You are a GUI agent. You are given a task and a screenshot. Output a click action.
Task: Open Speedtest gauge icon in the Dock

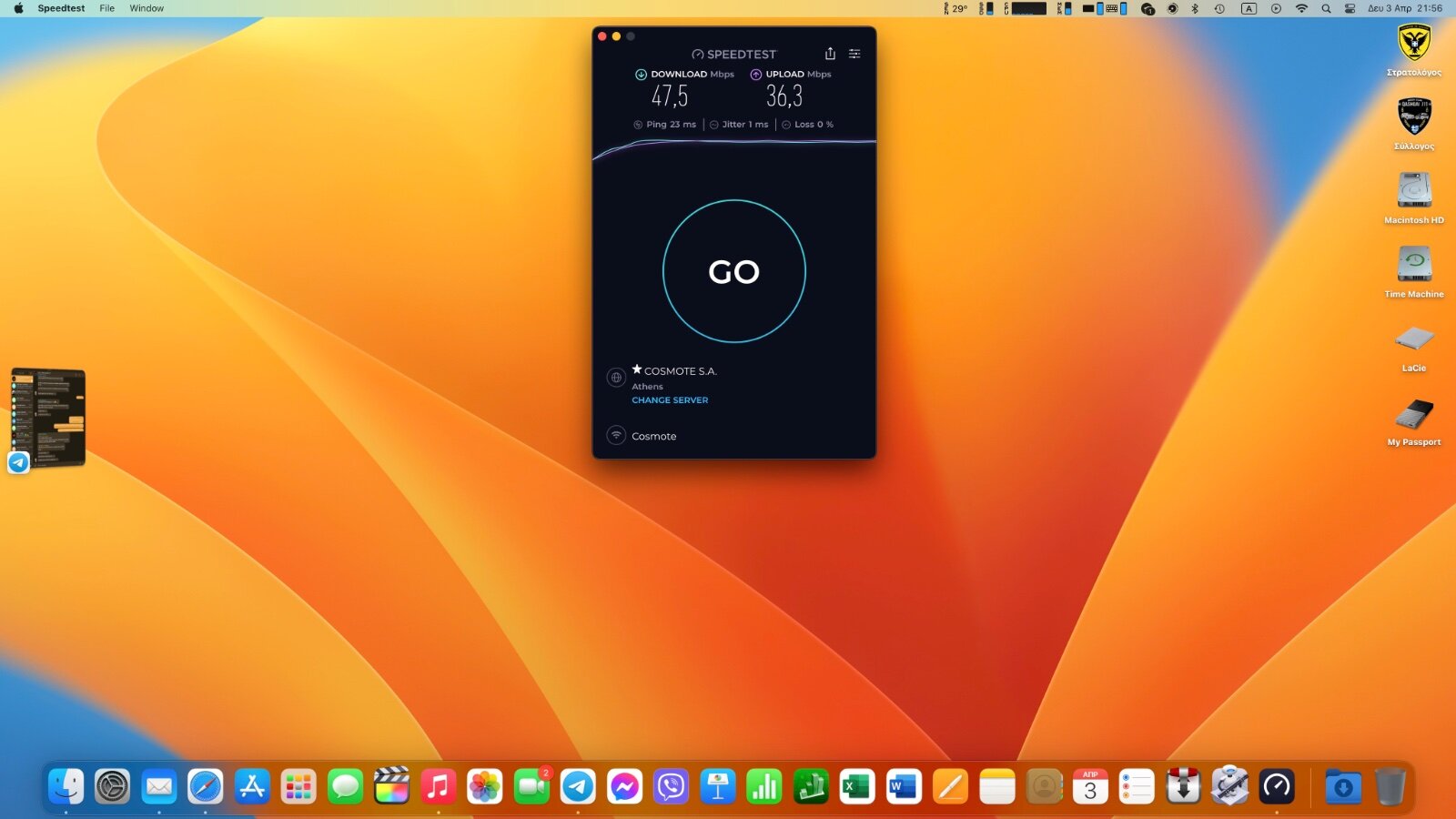(1277, 786)
